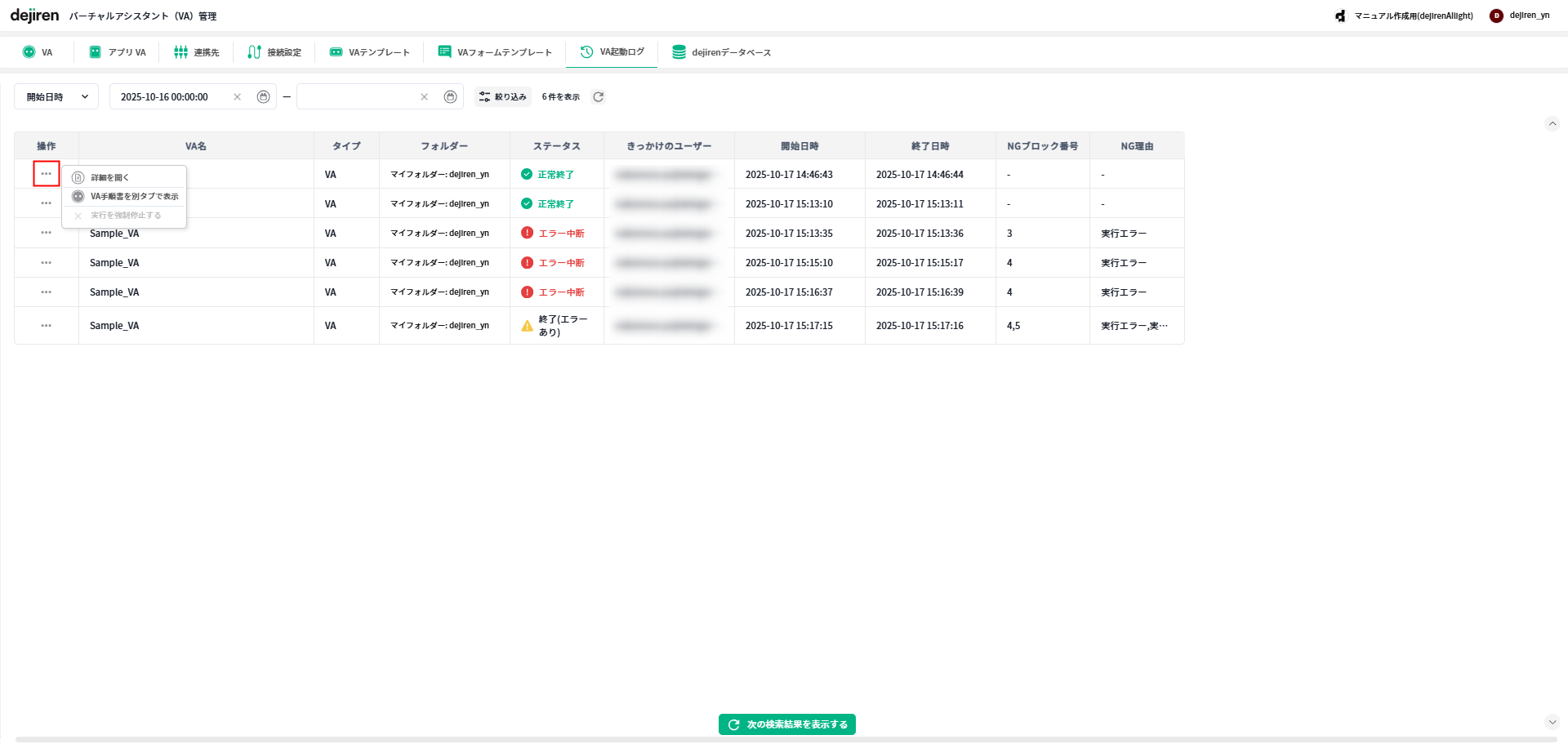Open row actions for the 終了(エラーあり) entry
This screenshot has width=1568, height=744.
coord(47,326)
